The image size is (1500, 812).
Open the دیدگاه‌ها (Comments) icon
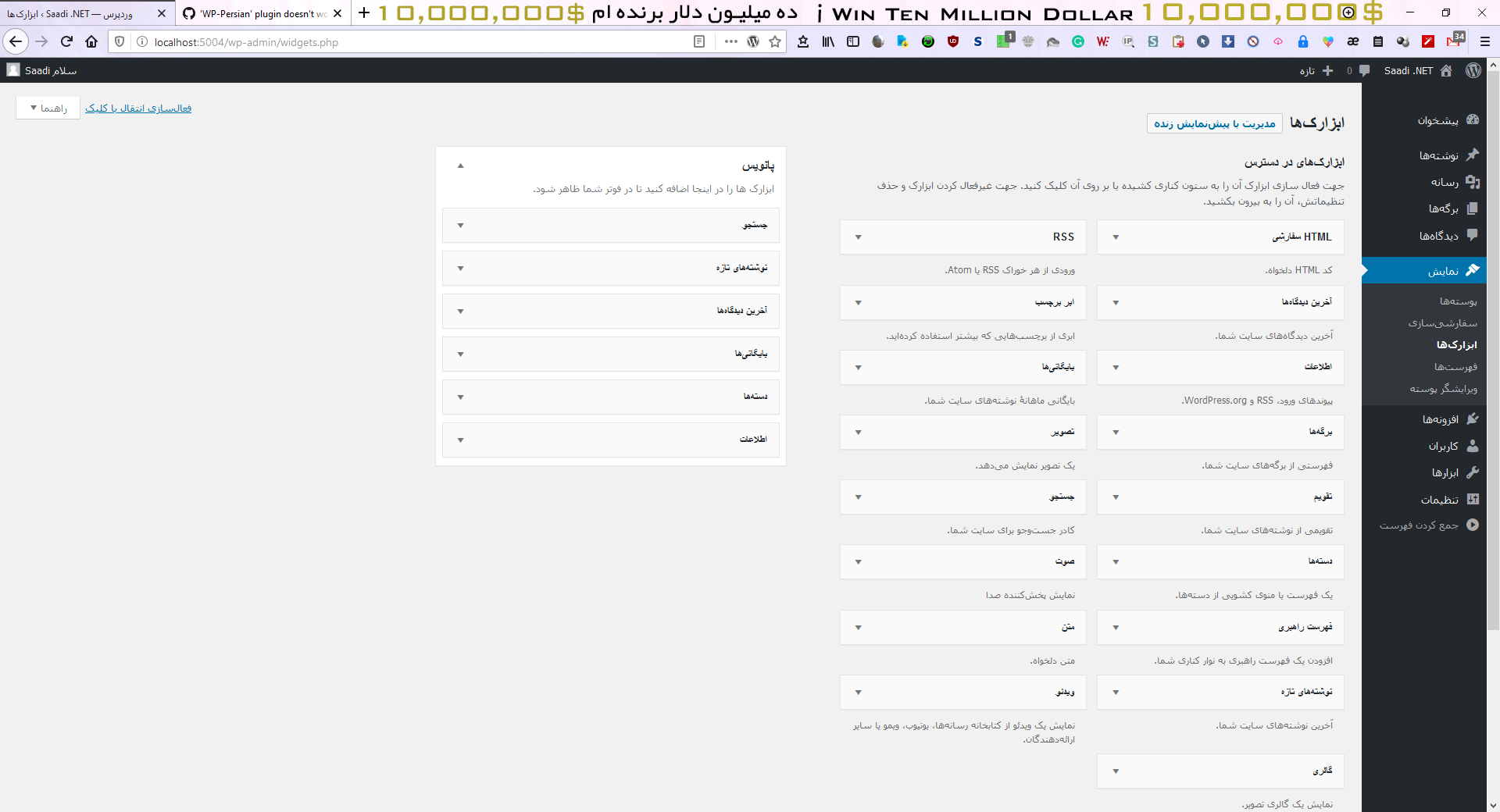coord(1473,235)
